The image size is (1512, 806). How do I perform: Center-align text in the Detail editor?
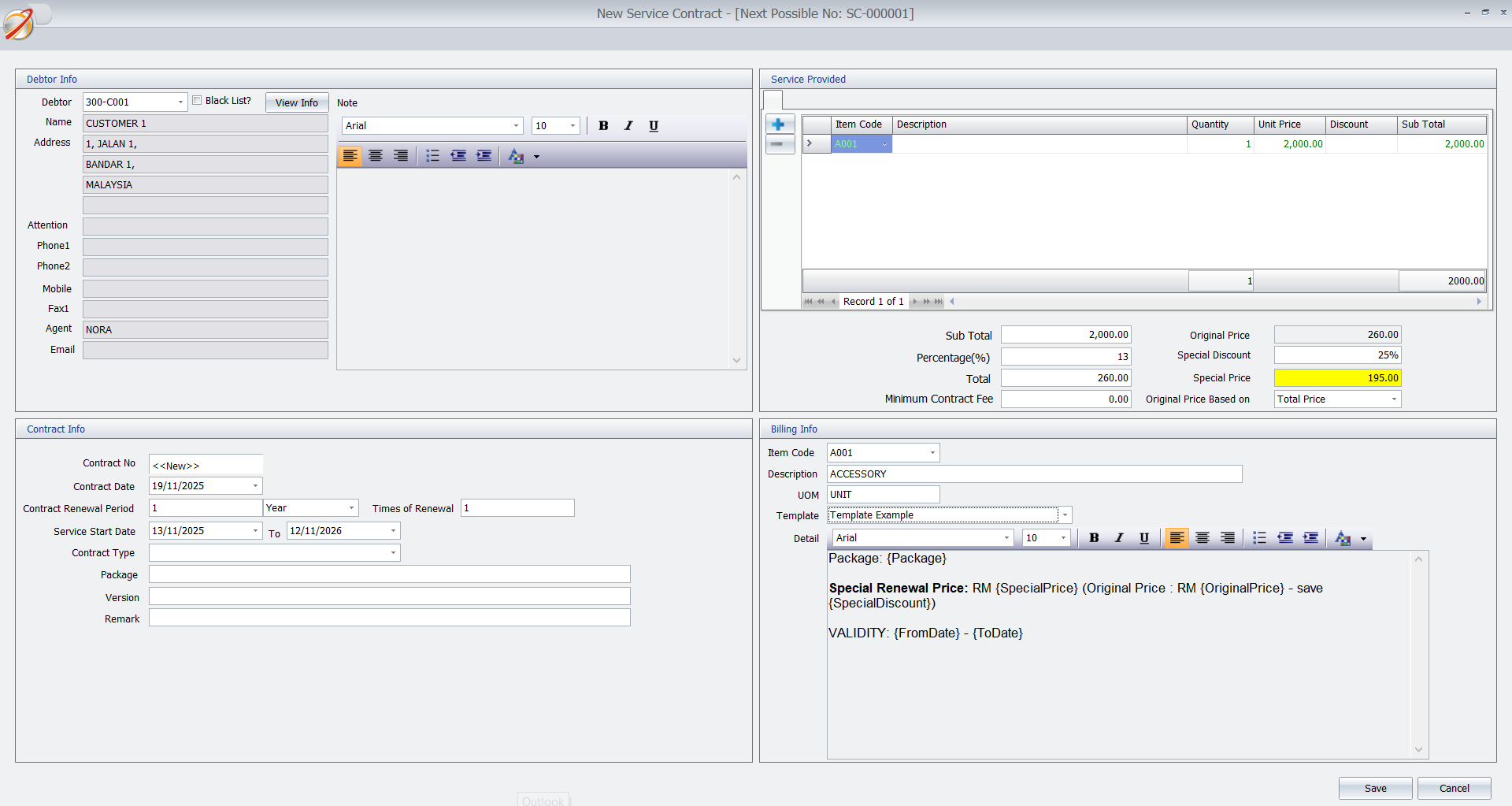[x=1202, y=538]
